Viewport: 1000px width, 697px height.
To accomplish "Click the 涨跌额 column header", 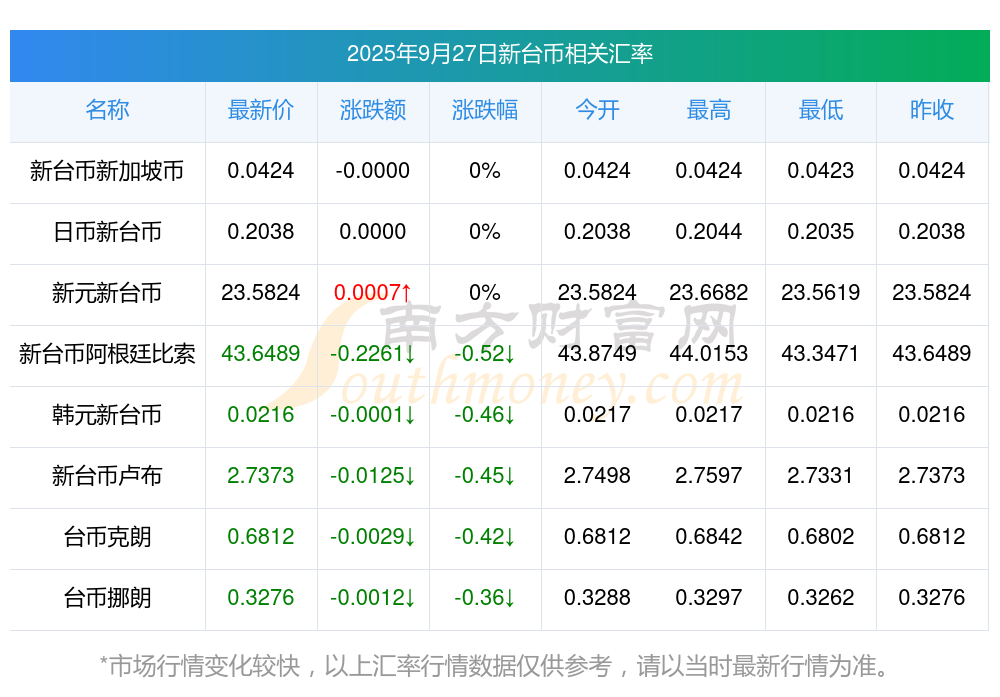I will 373,110.
